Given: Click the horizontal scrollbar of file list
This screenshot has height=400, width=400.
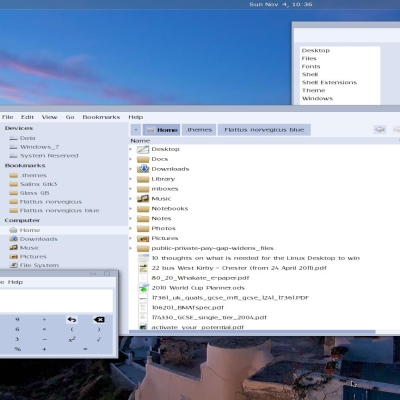Looking at the screenshot, I should click(252, 332).
